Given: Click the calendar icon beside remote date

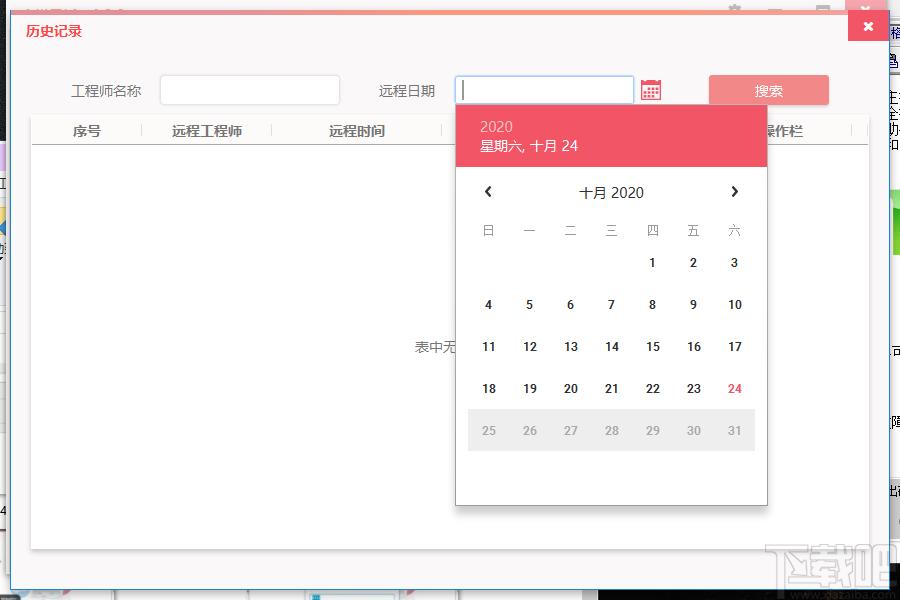Looking at the screenshot, I should (x=650, y=90).
